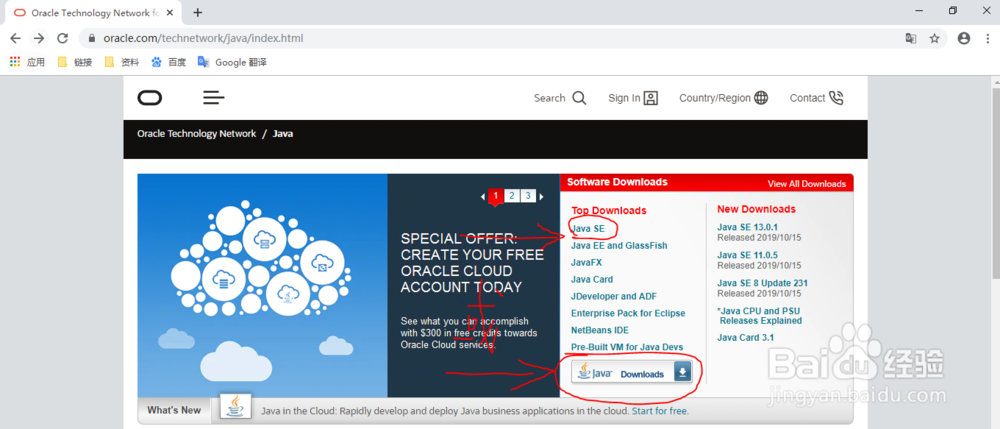Open the 资料 bookmark folder
This screenshot has height=429, width=1000.
[122, 62]
